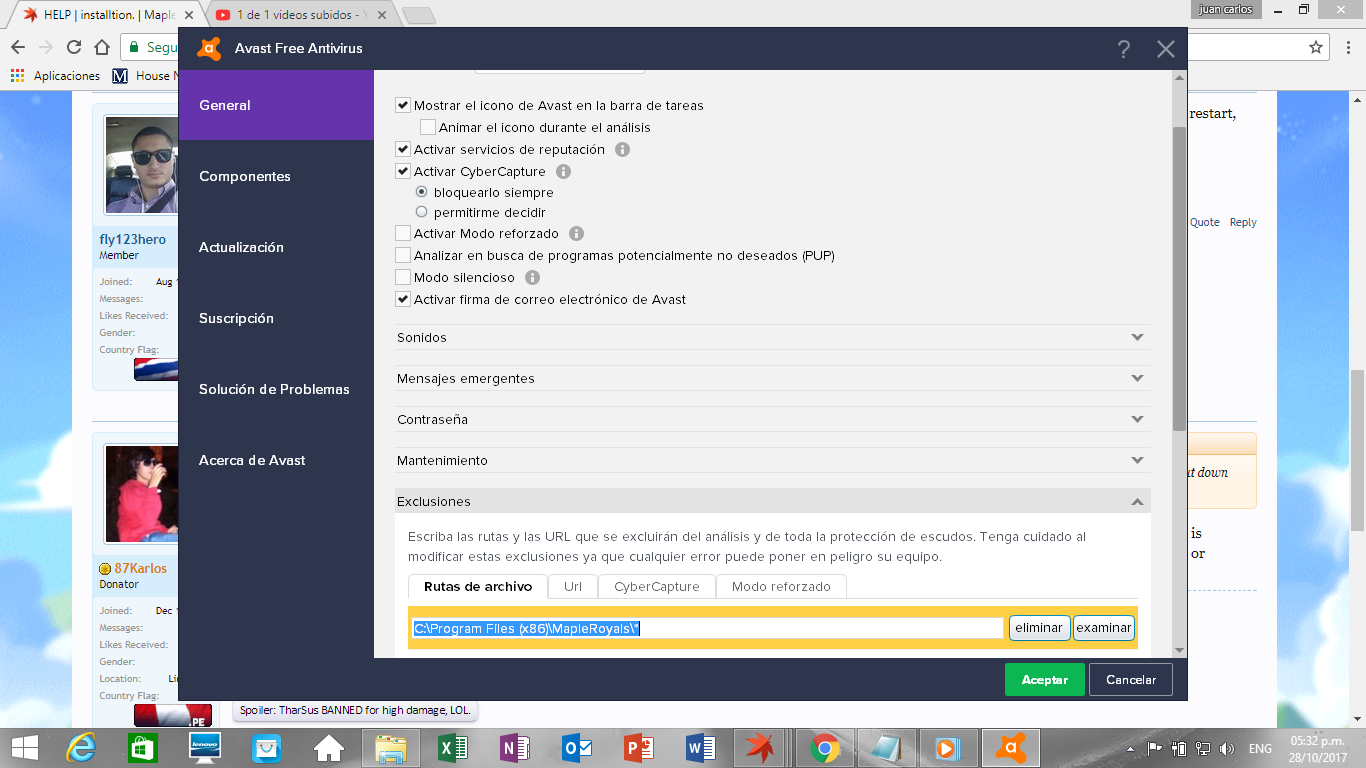Image resolution: width=1366 pixels, height=768 pixels.
Task: Click the help question mark icon in Avast
Action: tap(1124, 49)
